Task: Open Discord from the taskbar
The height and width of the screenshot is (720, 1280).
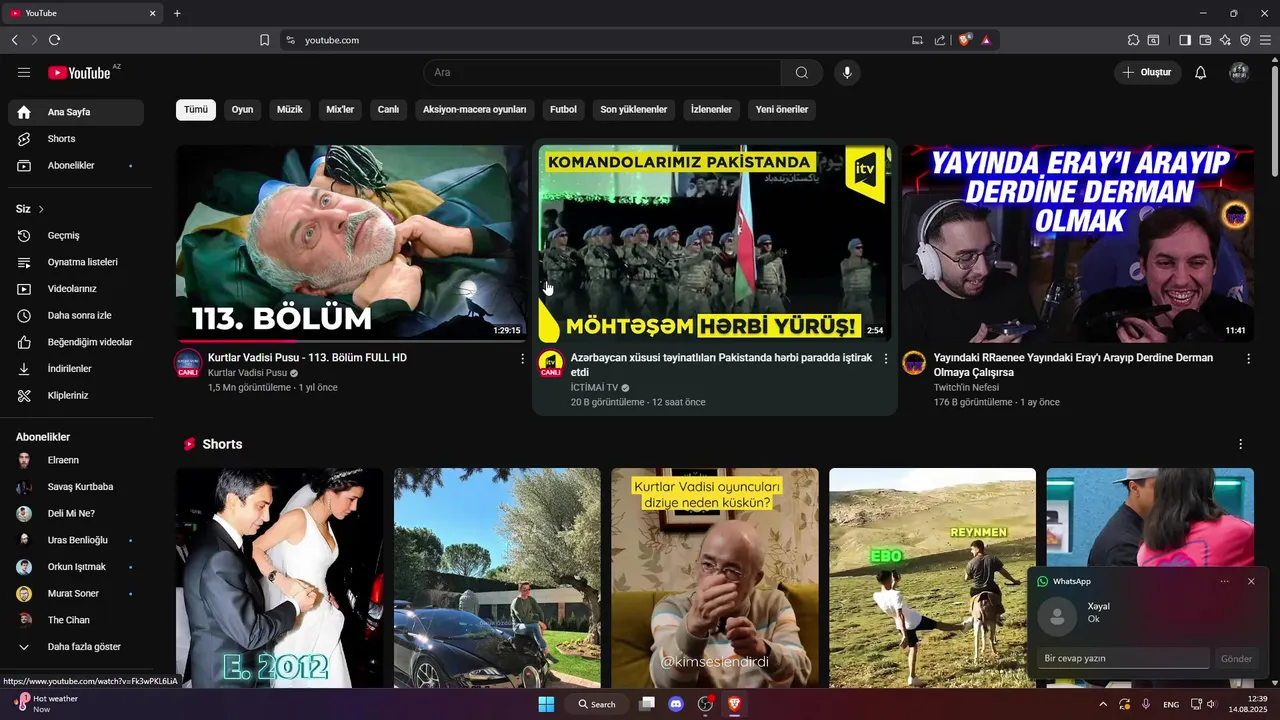Action: pyautogui.click(x=676, y=704)
